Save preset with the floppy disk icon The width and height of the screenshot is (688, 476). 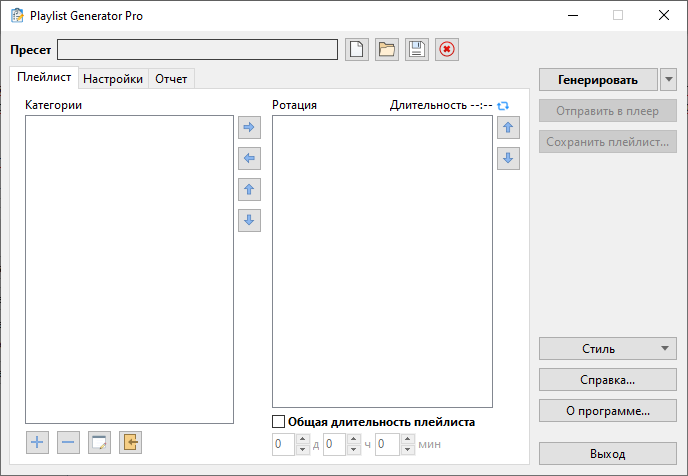pyautogui.click(x=416, y=49)
